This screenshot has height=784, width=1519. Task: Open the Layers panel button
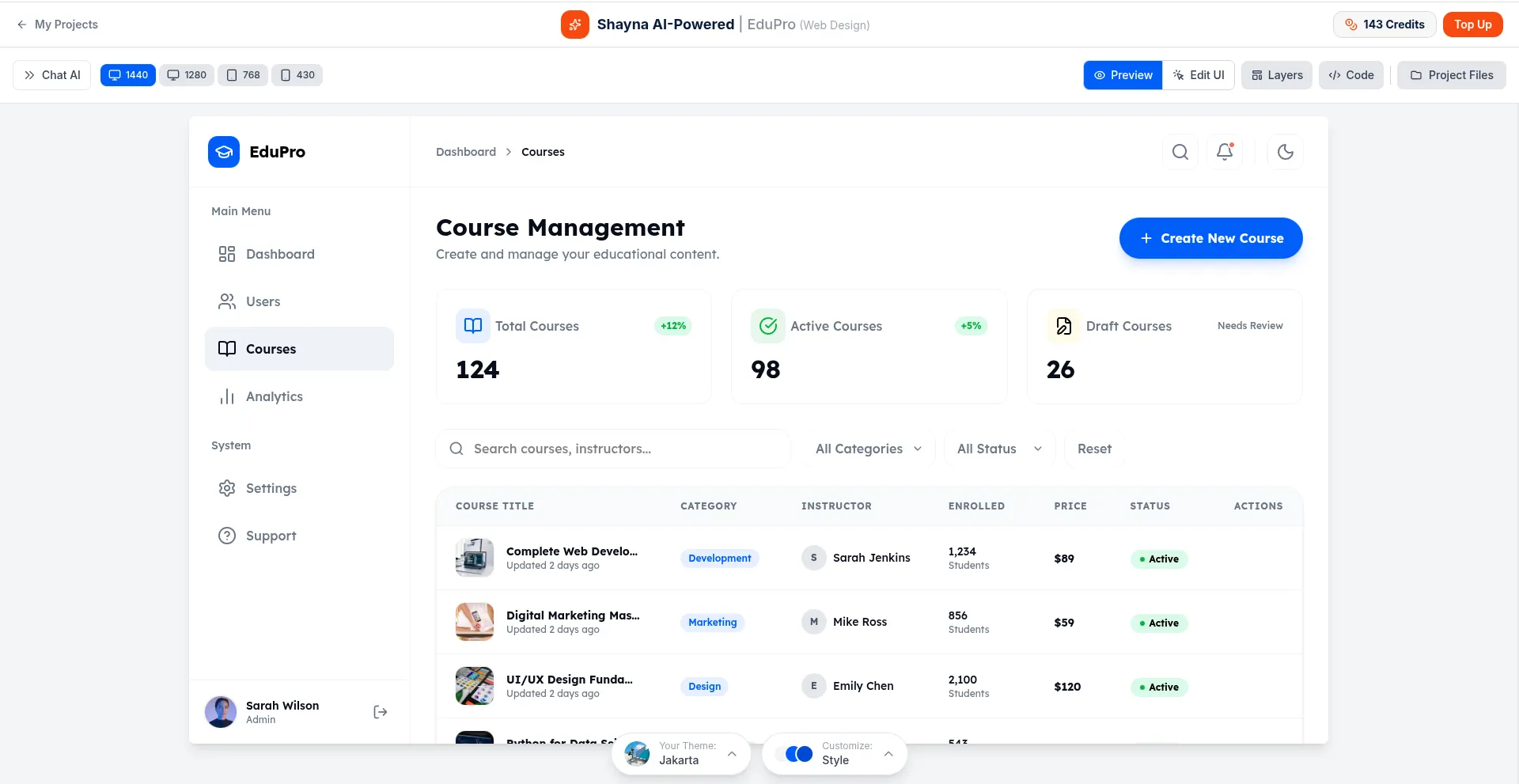[1276, 75]
